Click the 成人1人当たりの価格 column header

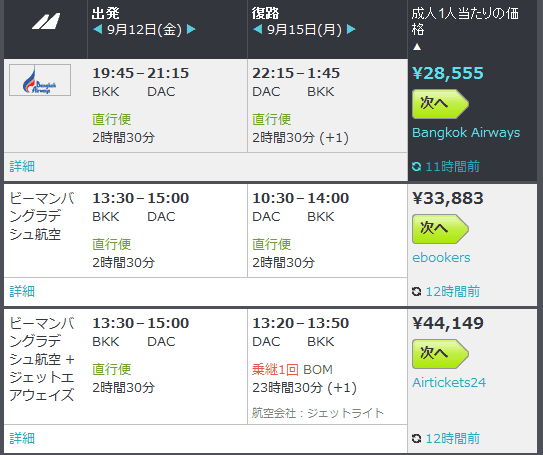[x=465, y=21]
